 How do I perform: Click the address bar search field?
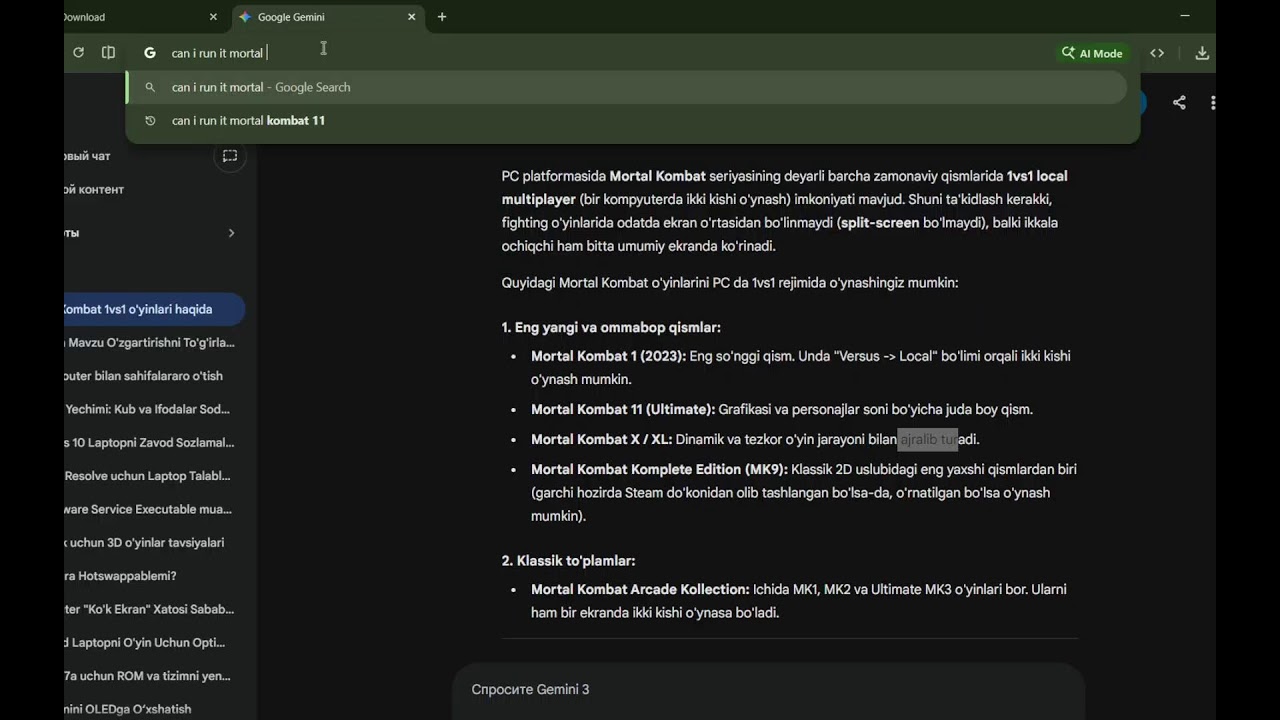point(600,53)
